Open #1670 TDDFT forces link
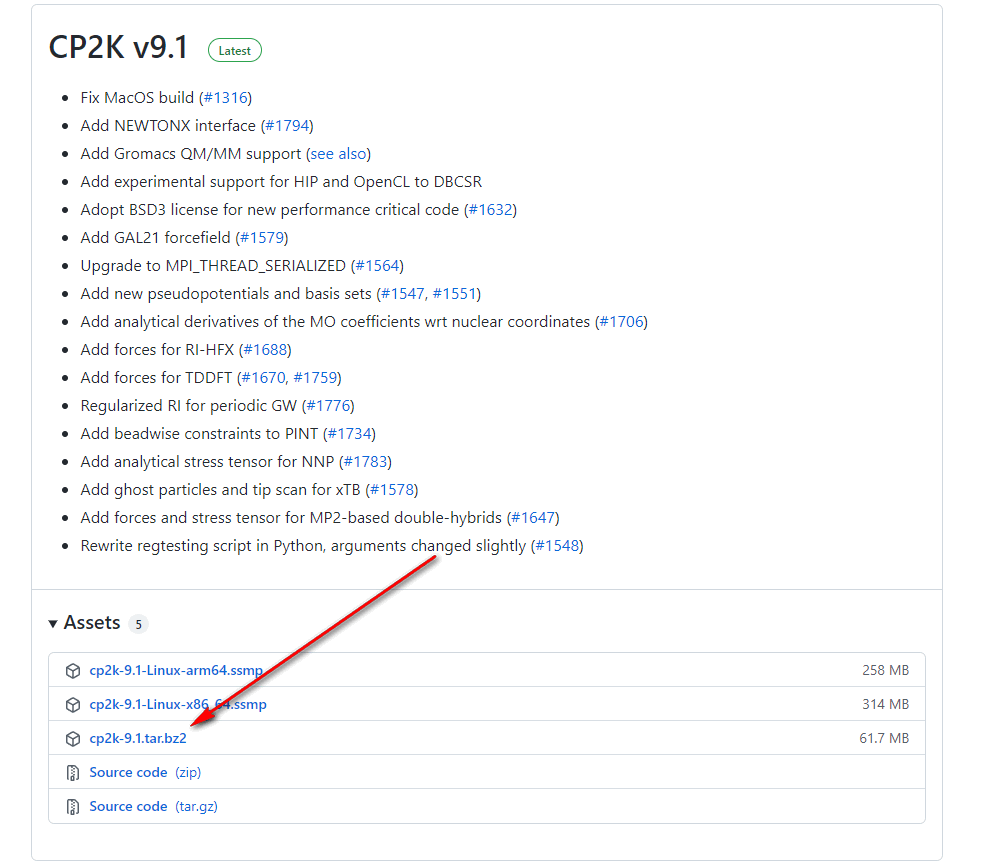This screenshot has width=986, height=862. (263, 378)
